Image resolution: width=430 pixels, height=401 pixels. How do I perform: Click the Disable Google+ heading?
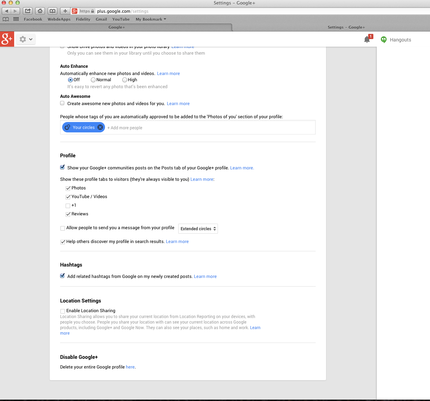click(x=79, y=357)
